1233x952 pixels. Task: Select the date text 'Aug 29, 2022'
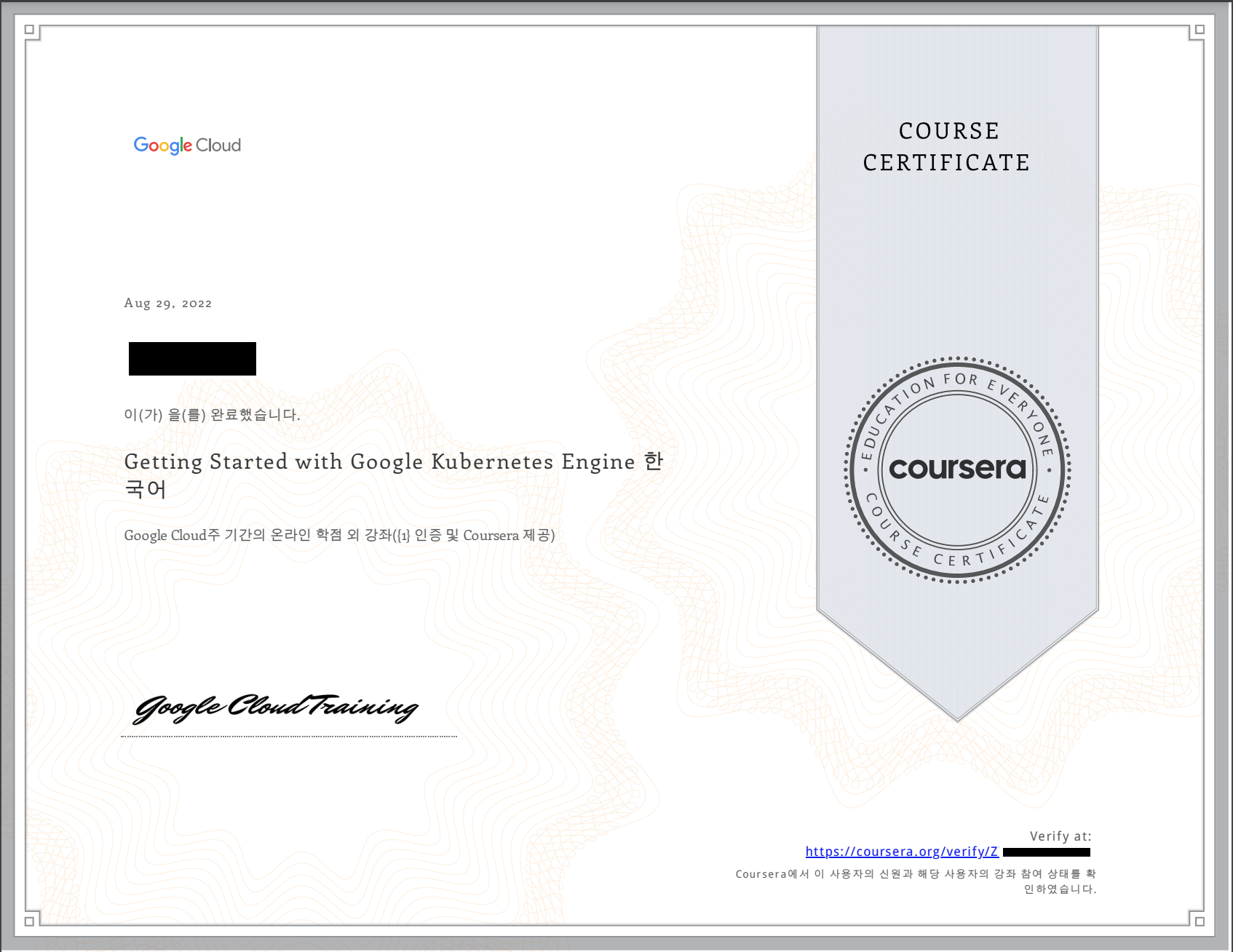168,304
